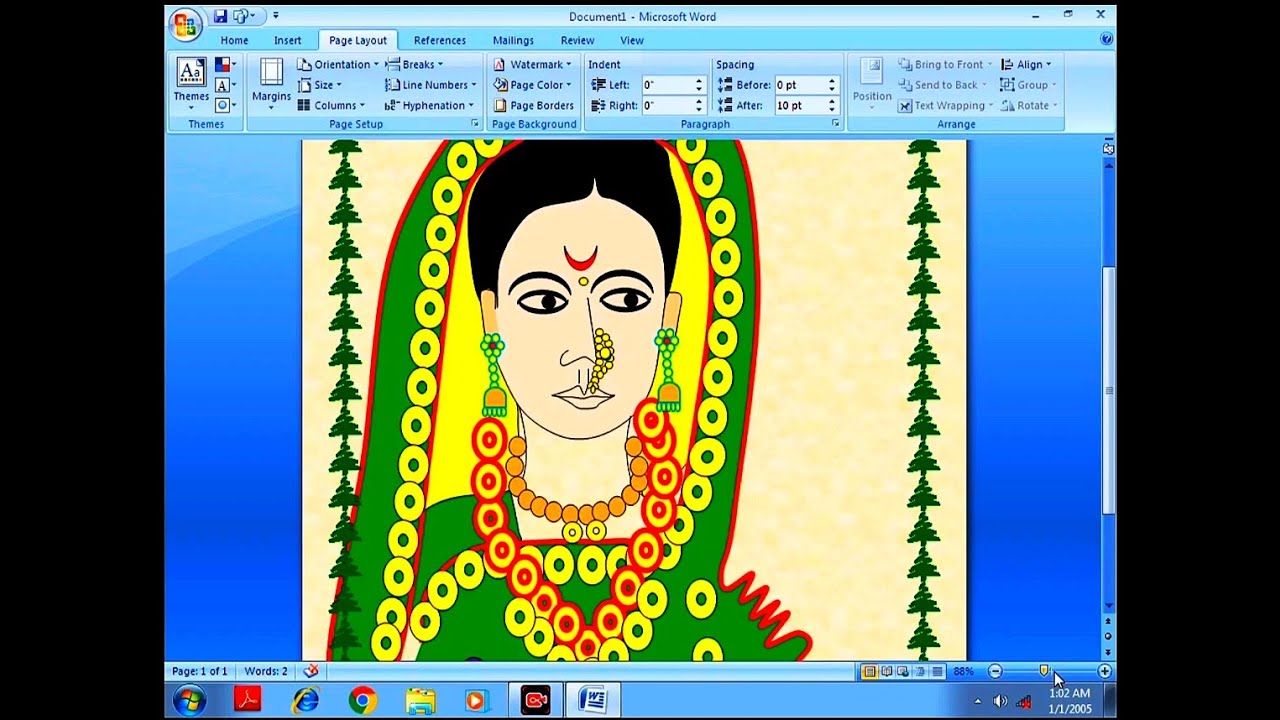This screenshot has height=720, width=1280.
Task: Open the Home tab
Action: (234, 40)
